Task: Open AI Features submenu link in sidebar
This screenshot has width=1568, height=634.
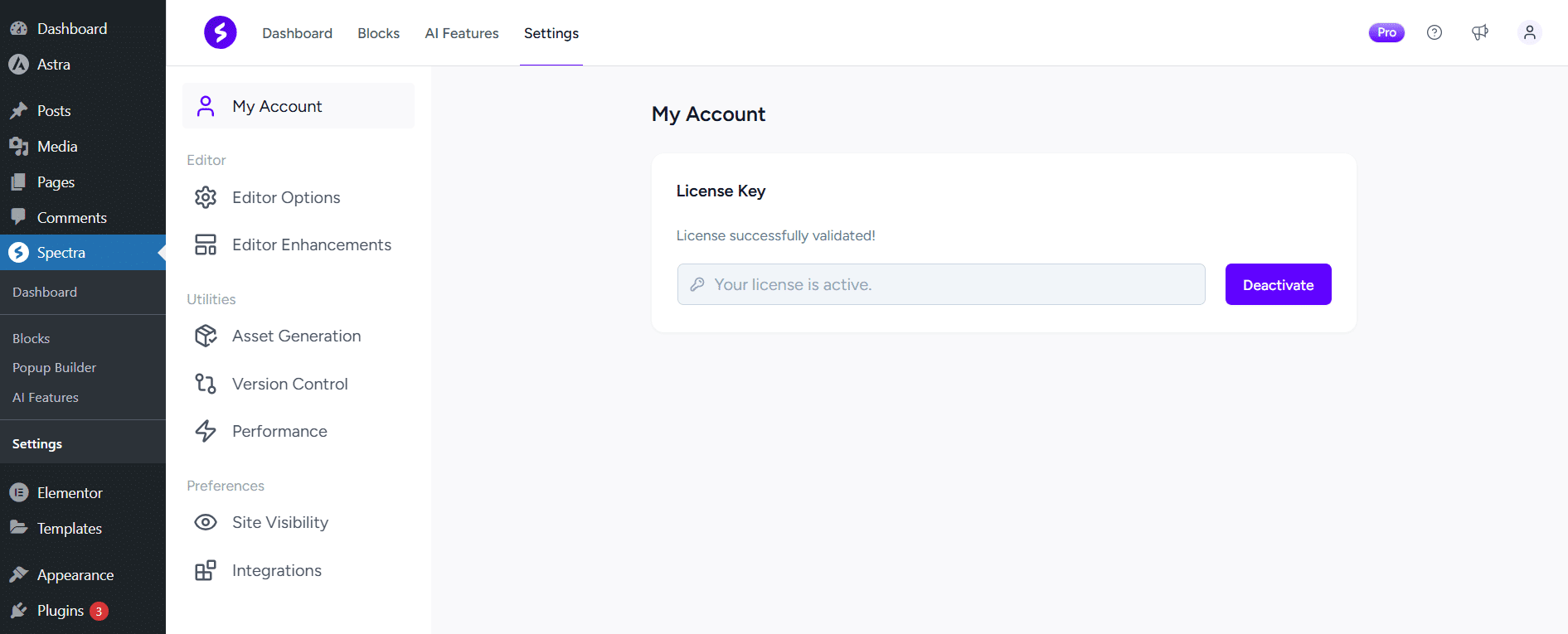Action: point(46,397)
